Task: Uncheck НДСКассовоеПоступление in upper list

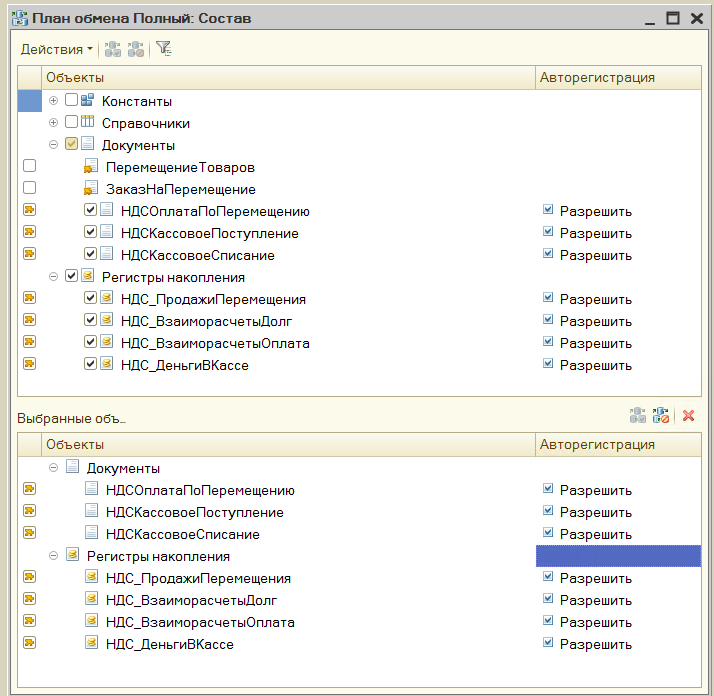Action: pyautogui.click(x=90, y=231)
